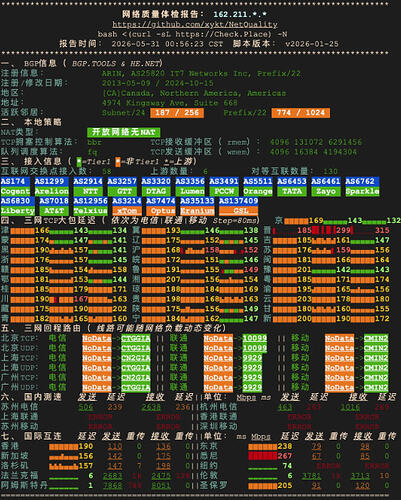401x500 pixels.
Task: Select red latency value 315
Action: point(382,230)
